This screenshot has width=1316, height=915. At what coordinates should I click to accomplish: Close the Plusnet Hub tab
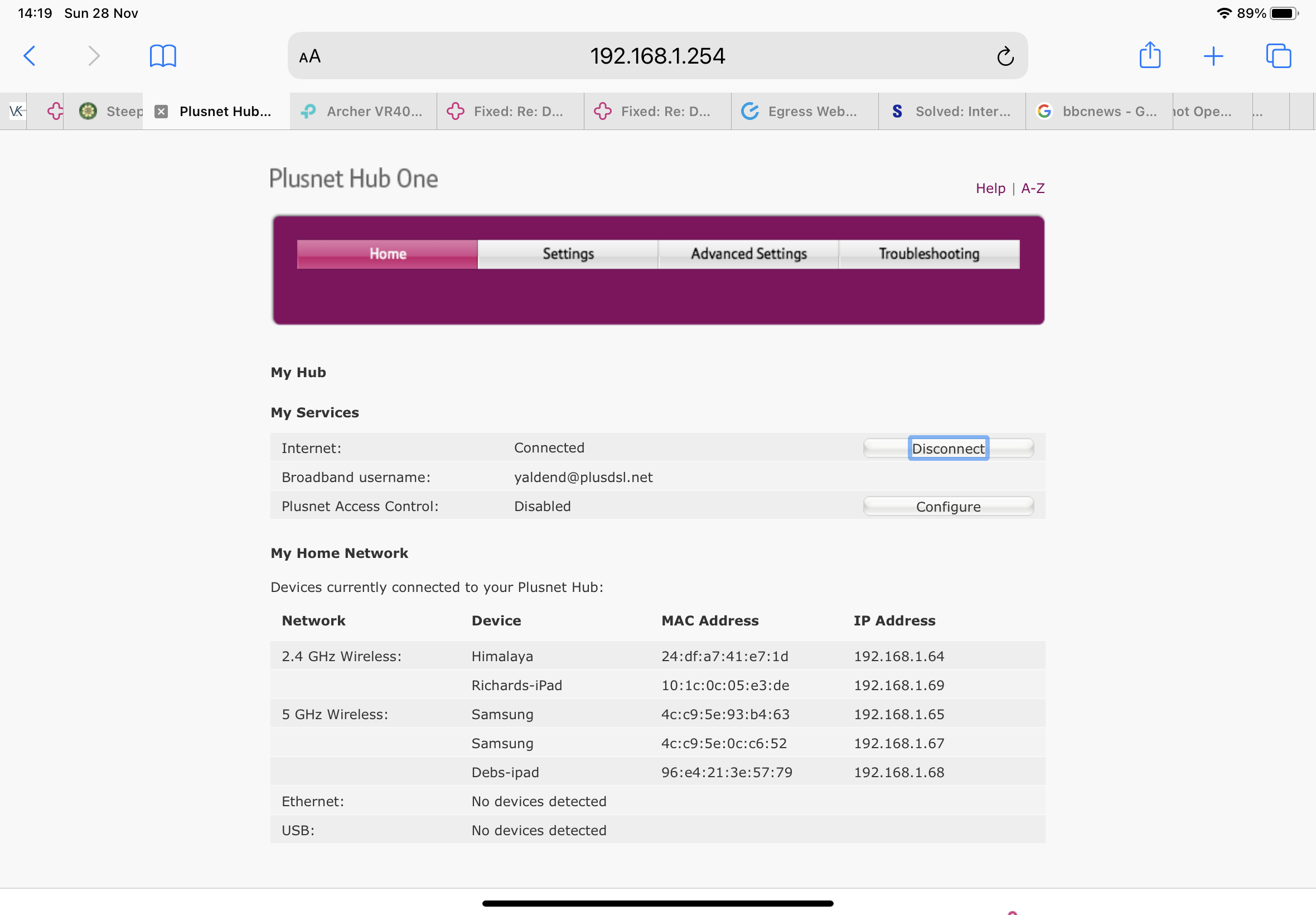click(161, 111)
